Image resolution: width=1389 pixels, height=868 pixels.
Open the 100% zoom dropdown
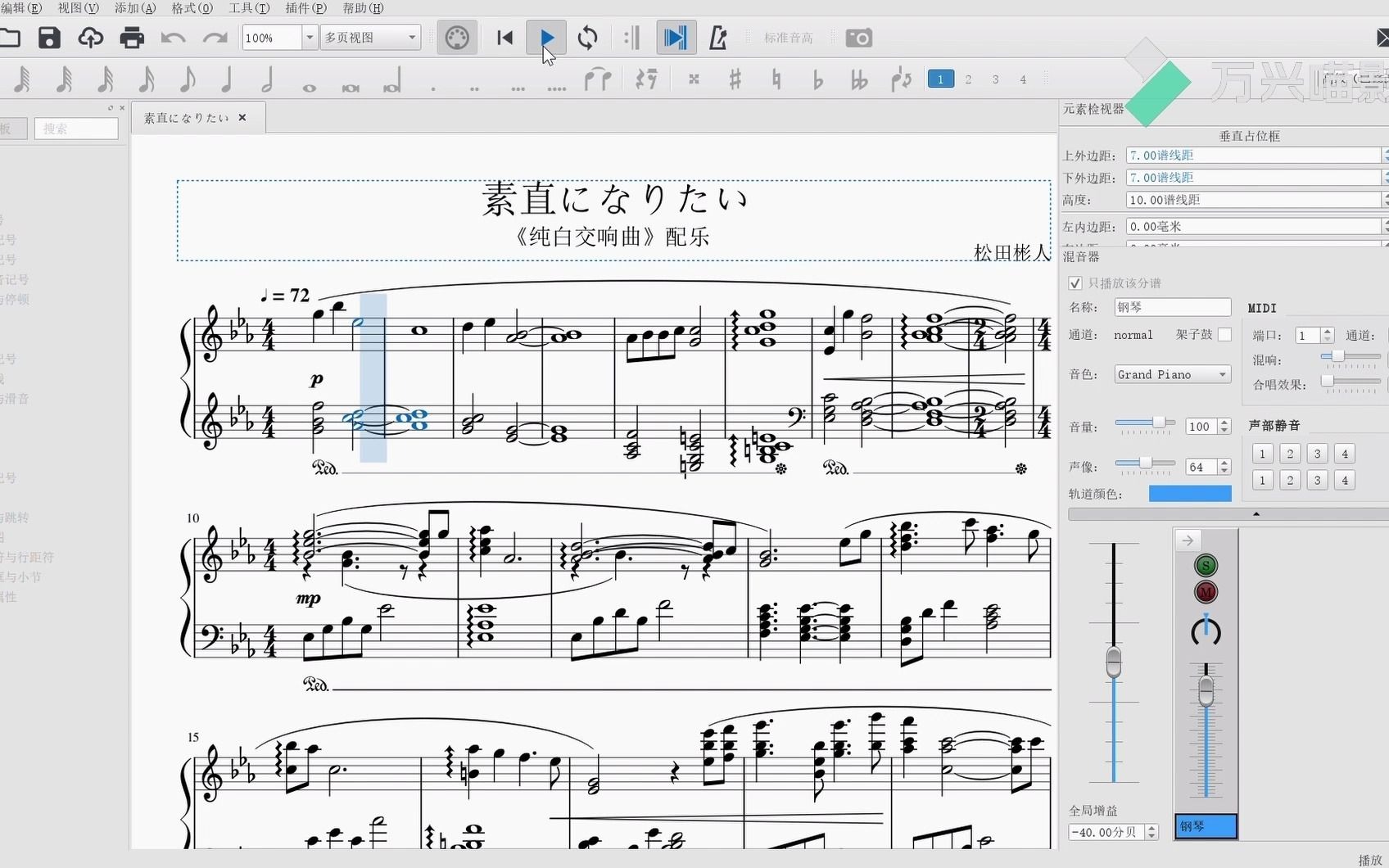click(x=310, y=38)
